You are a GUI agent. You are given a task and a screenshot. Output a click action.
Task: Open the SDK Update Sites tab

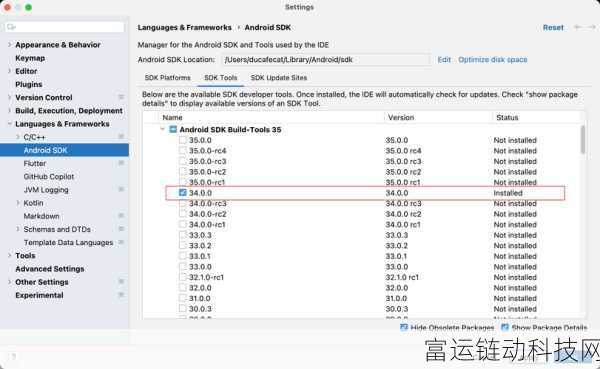pyautogui.click(x=279, y=78)
